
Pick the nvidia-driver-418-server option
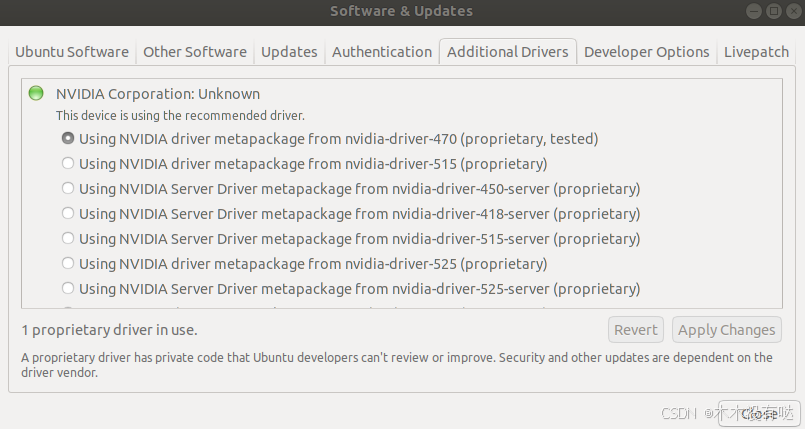click(x=68, y=213)
